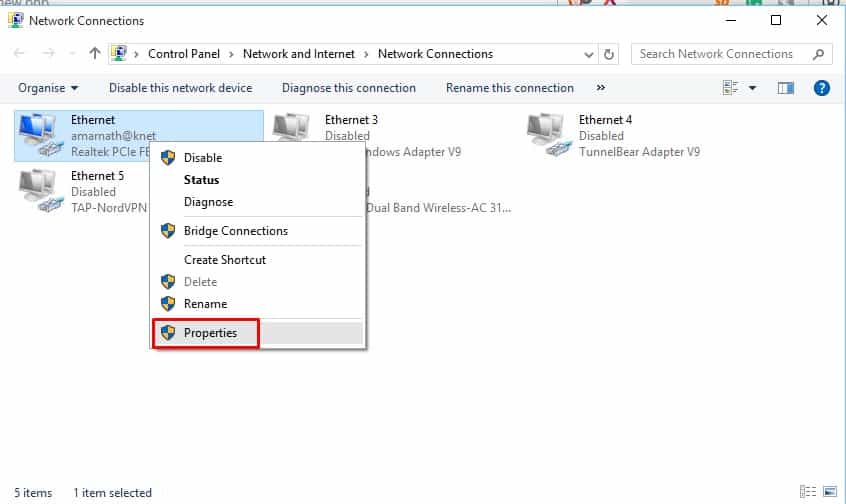This screenshot has width=846, height=504.
Task: Click the amarnath@knet network label
Action: coord(113,136)
